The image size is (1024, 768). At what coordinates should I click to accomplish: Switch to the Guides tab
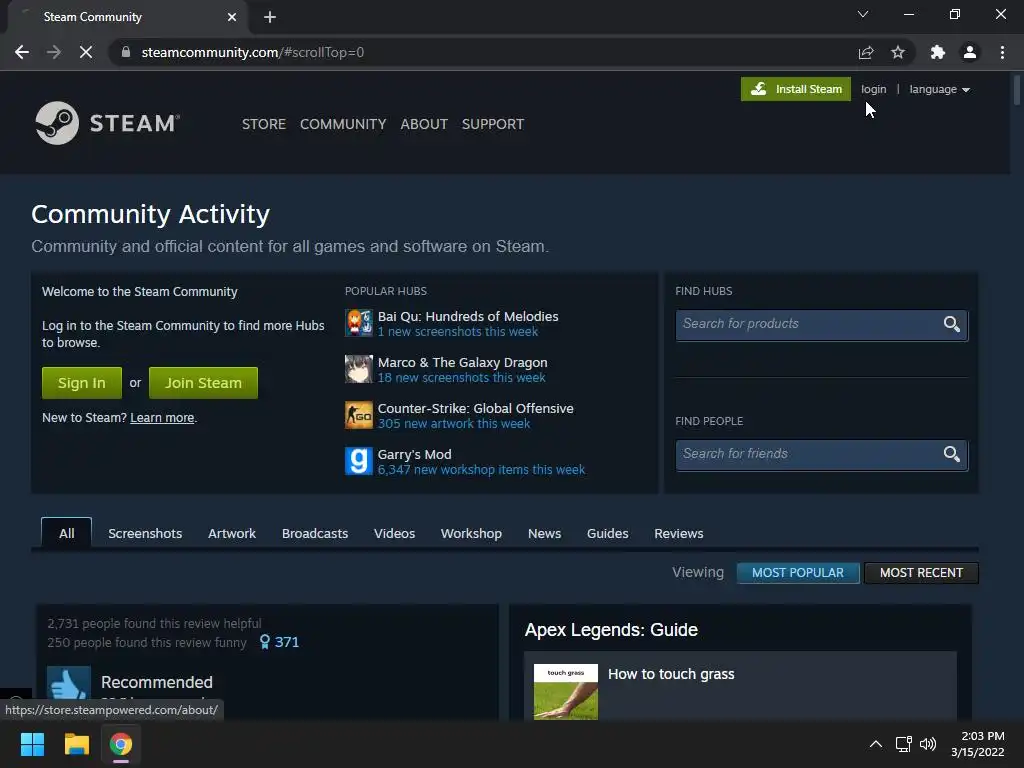pos(607,534)
